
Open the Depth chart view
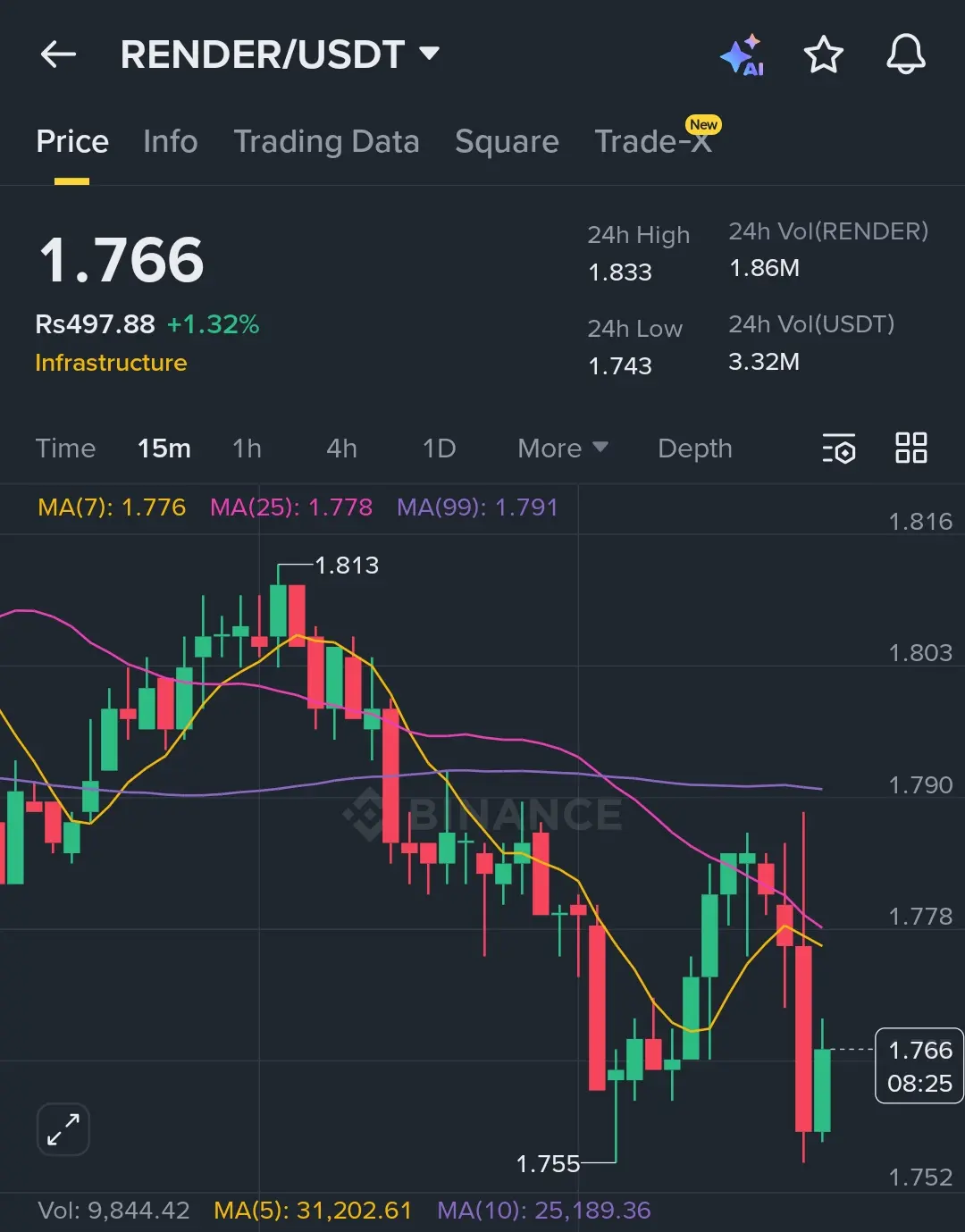[695, 448]
